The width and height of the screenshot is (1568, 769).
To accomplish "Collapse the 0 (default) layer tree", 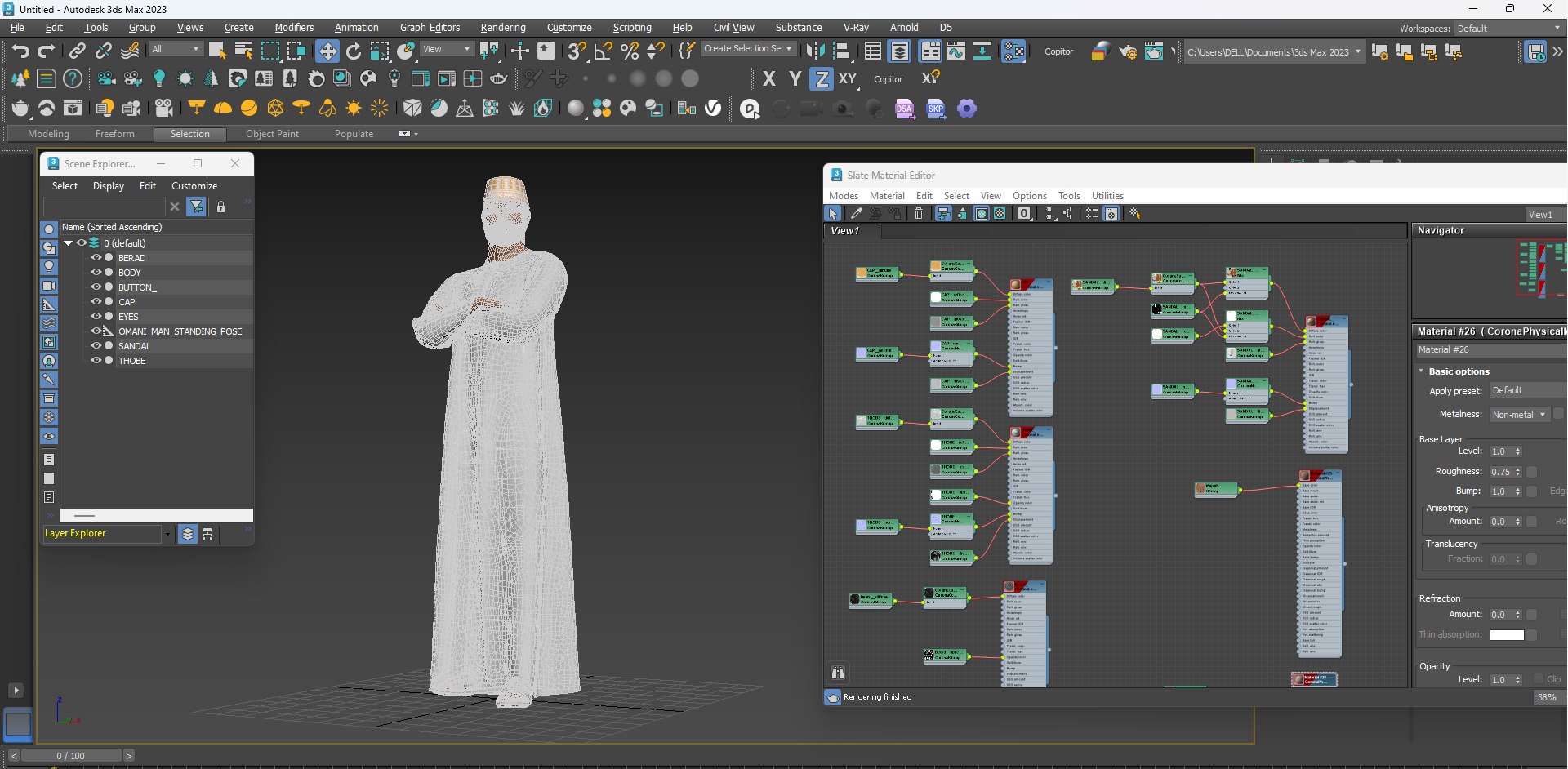I will click(69, 243).
